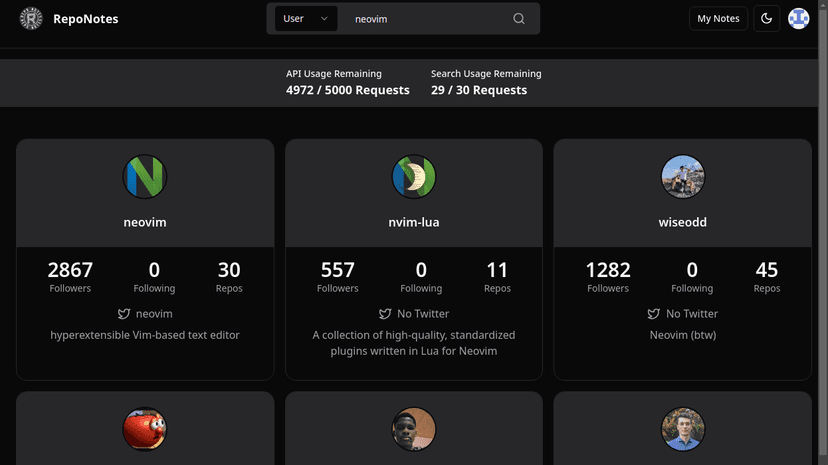This screenshot has height=465, width=828.
Task: Click the magnifying glass search icon
Action: pos(519,18)
